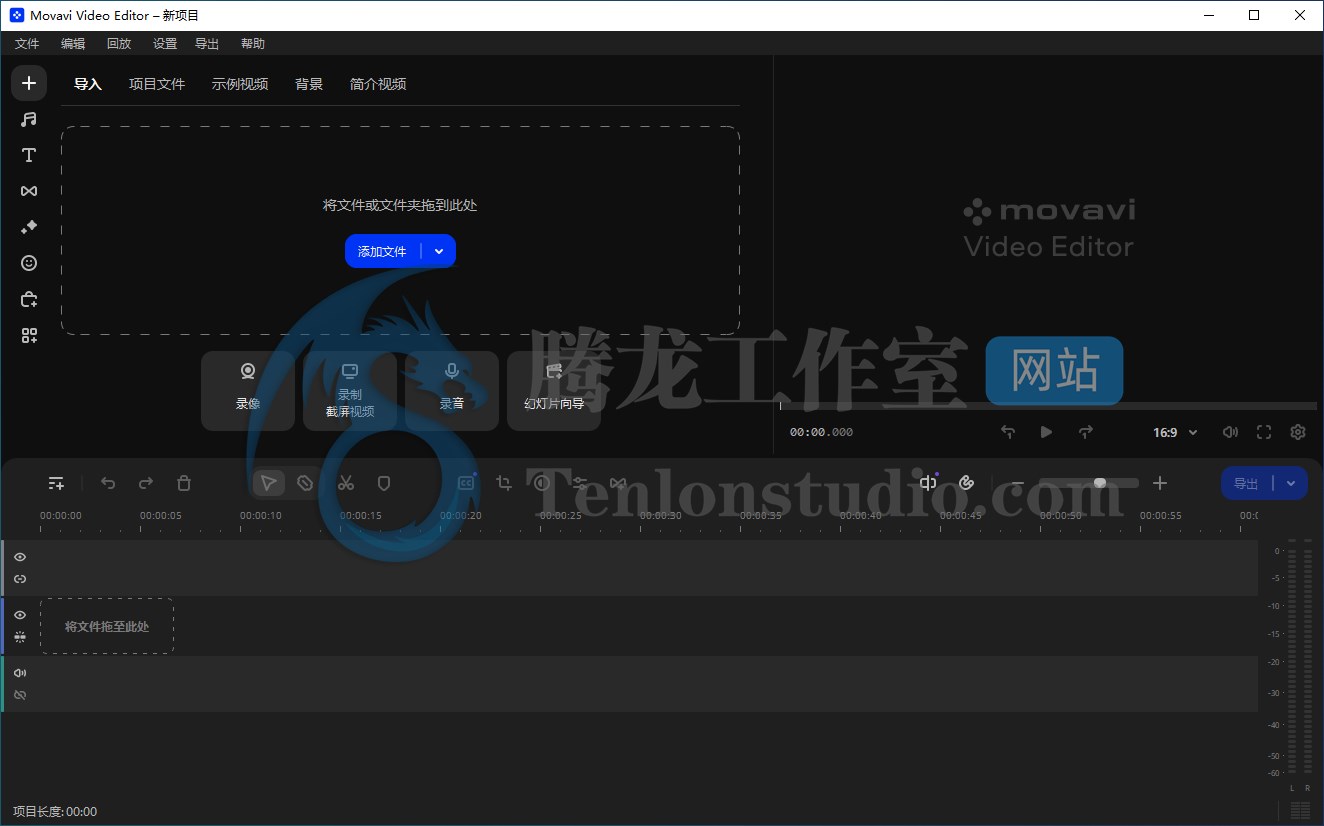Open the 编辑 menu
Viewport: 1324px width, 826px height.
point(73,44)
